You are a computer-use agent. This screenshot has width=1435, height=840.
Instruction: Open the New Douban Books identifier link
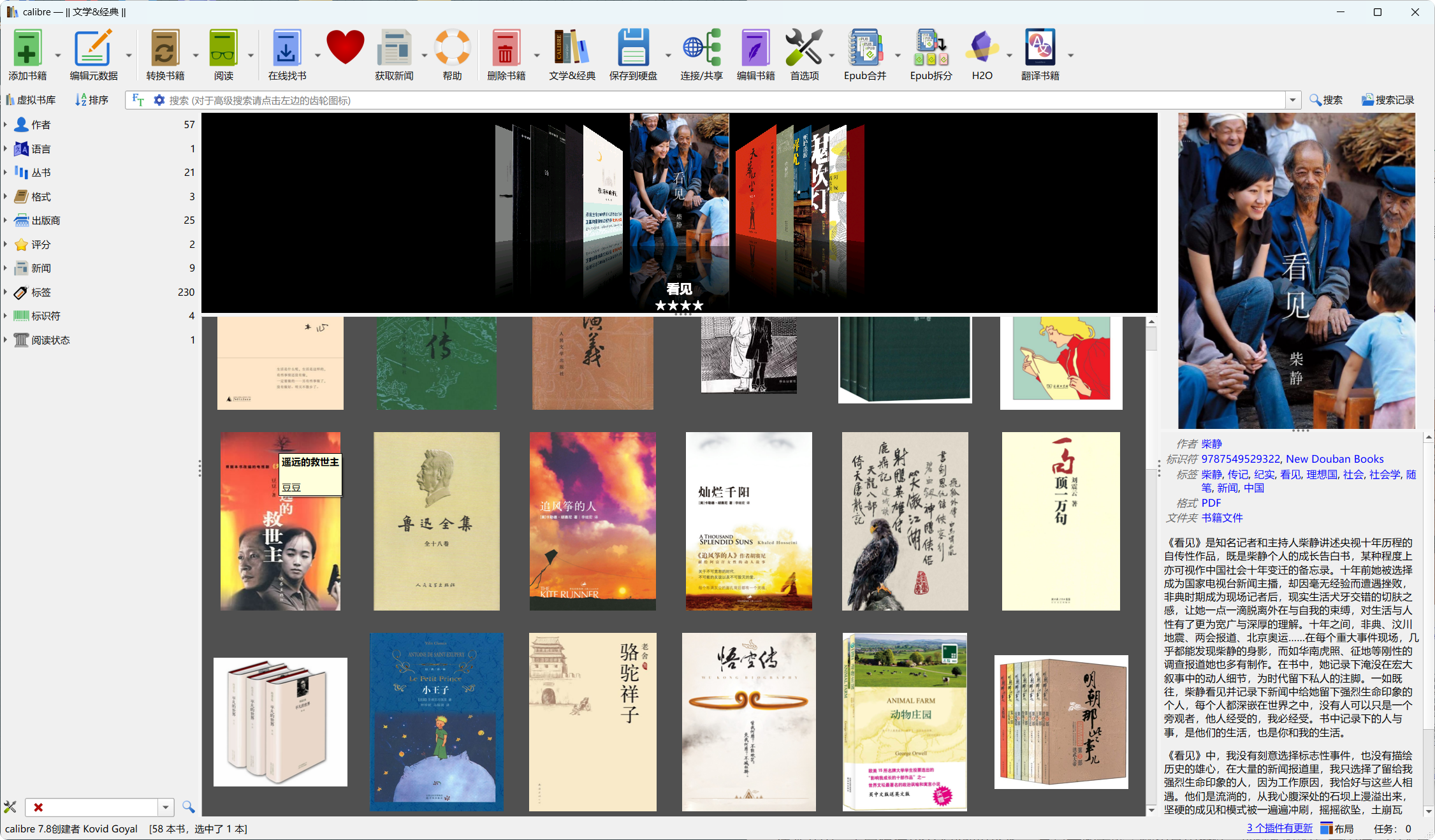(x=1335, y=459)
